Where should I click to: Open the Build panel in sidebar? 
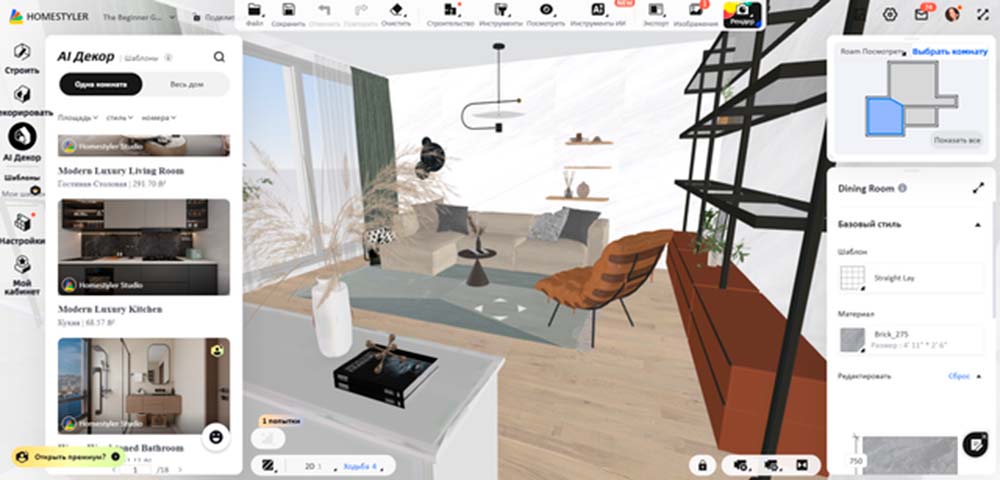coord(21,58)
